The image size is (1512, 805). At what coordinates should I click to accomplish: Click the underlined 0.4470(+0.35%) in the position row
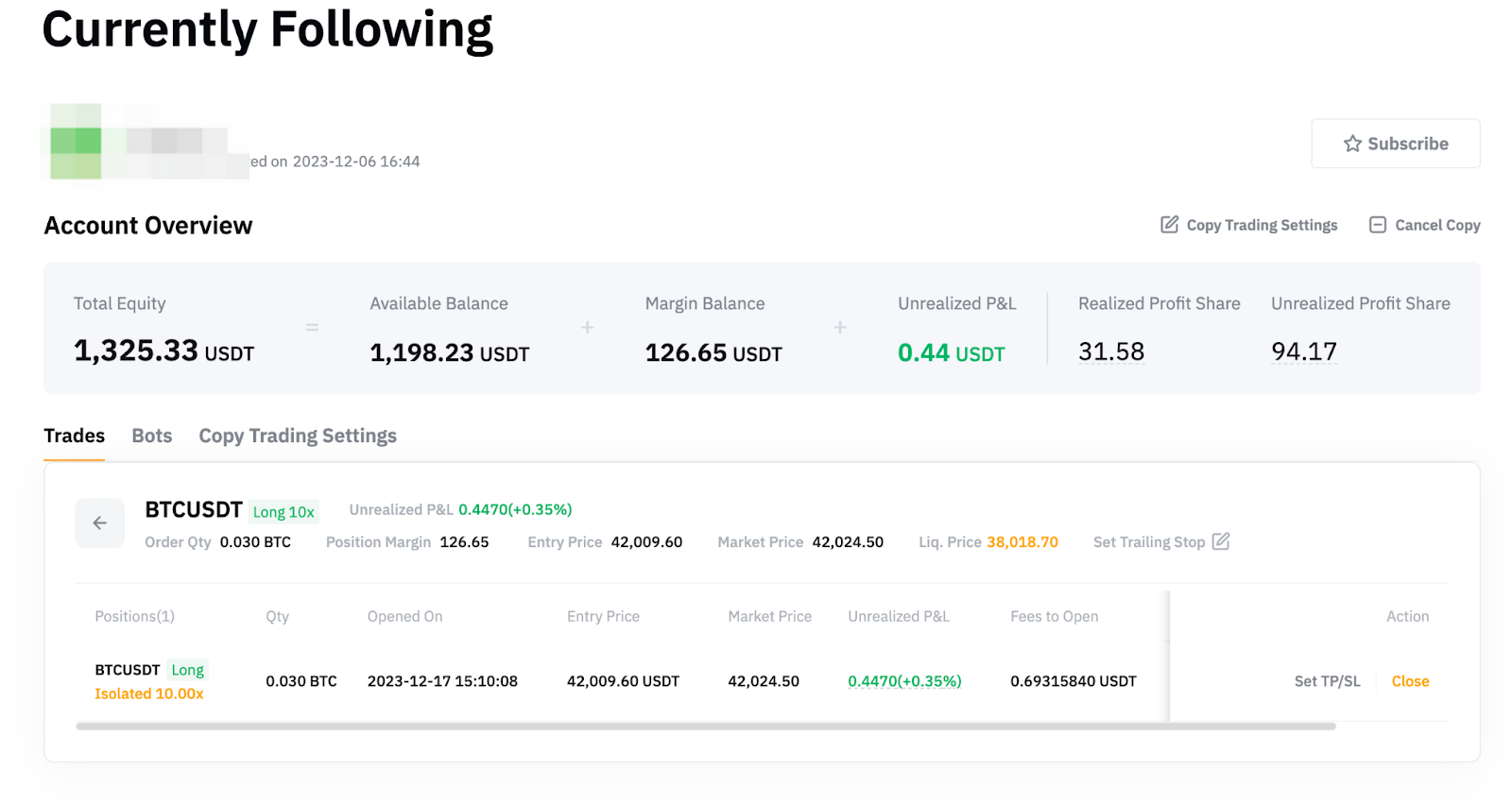click(x=904, y=681)
